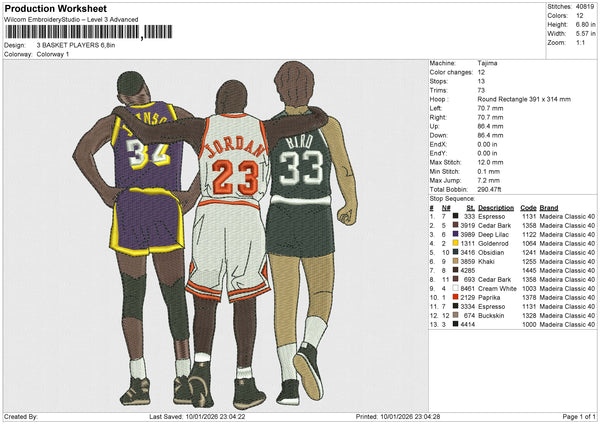Click the Right label with value 70.7 mm
The width and height of the screenshot is (600, 424).
click(437, 117)
